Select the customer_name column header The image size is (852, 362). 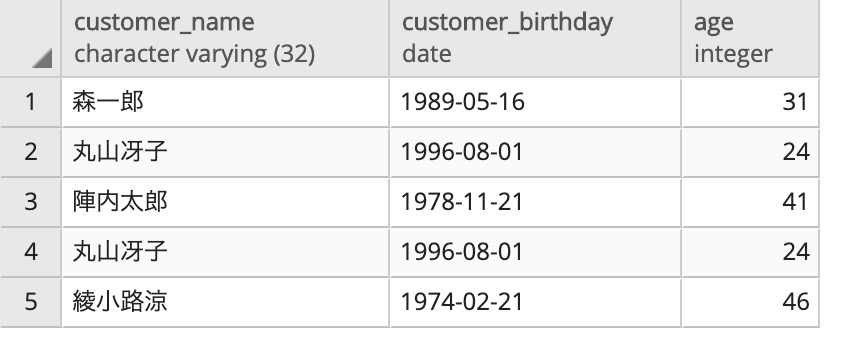click(x=225, y=38)
